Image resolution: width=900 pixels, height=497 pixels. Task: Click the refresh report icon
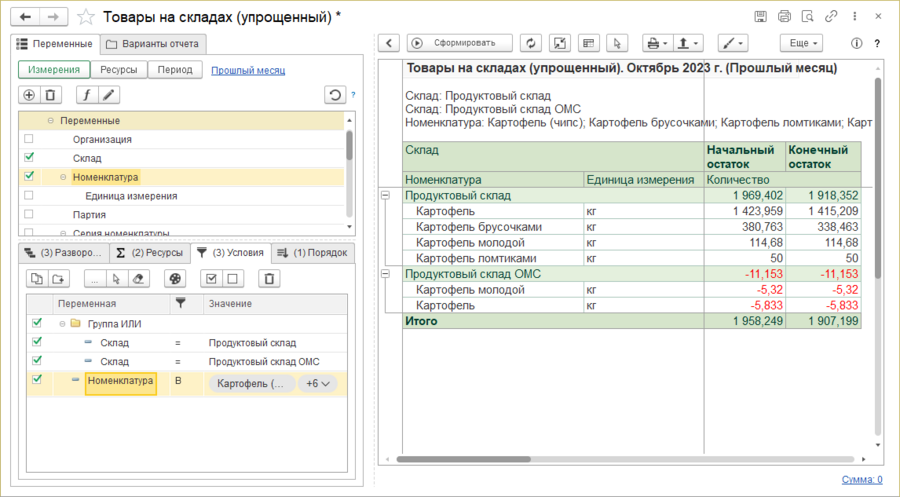tap(531, 43)
